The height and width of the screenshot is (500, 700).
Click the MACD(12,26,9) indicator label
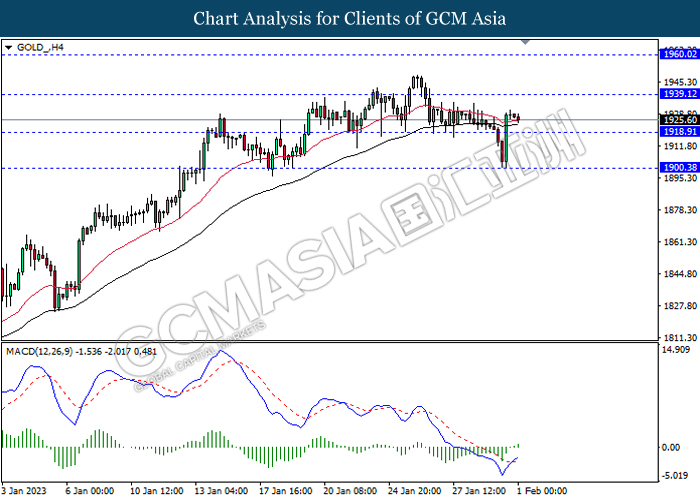point(81,352)
